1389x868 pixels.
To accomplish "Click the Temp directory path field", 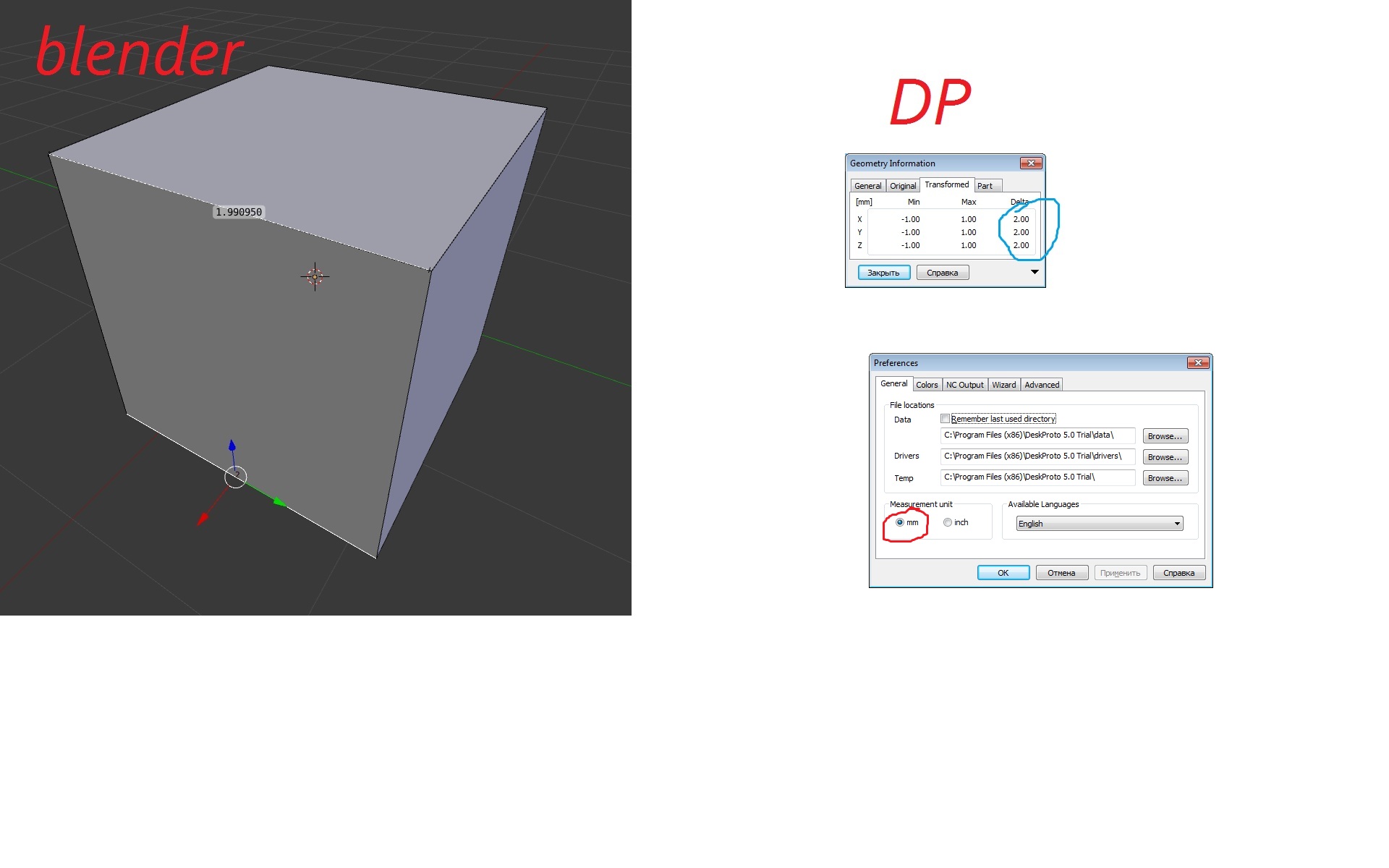I will point(1037,477).
